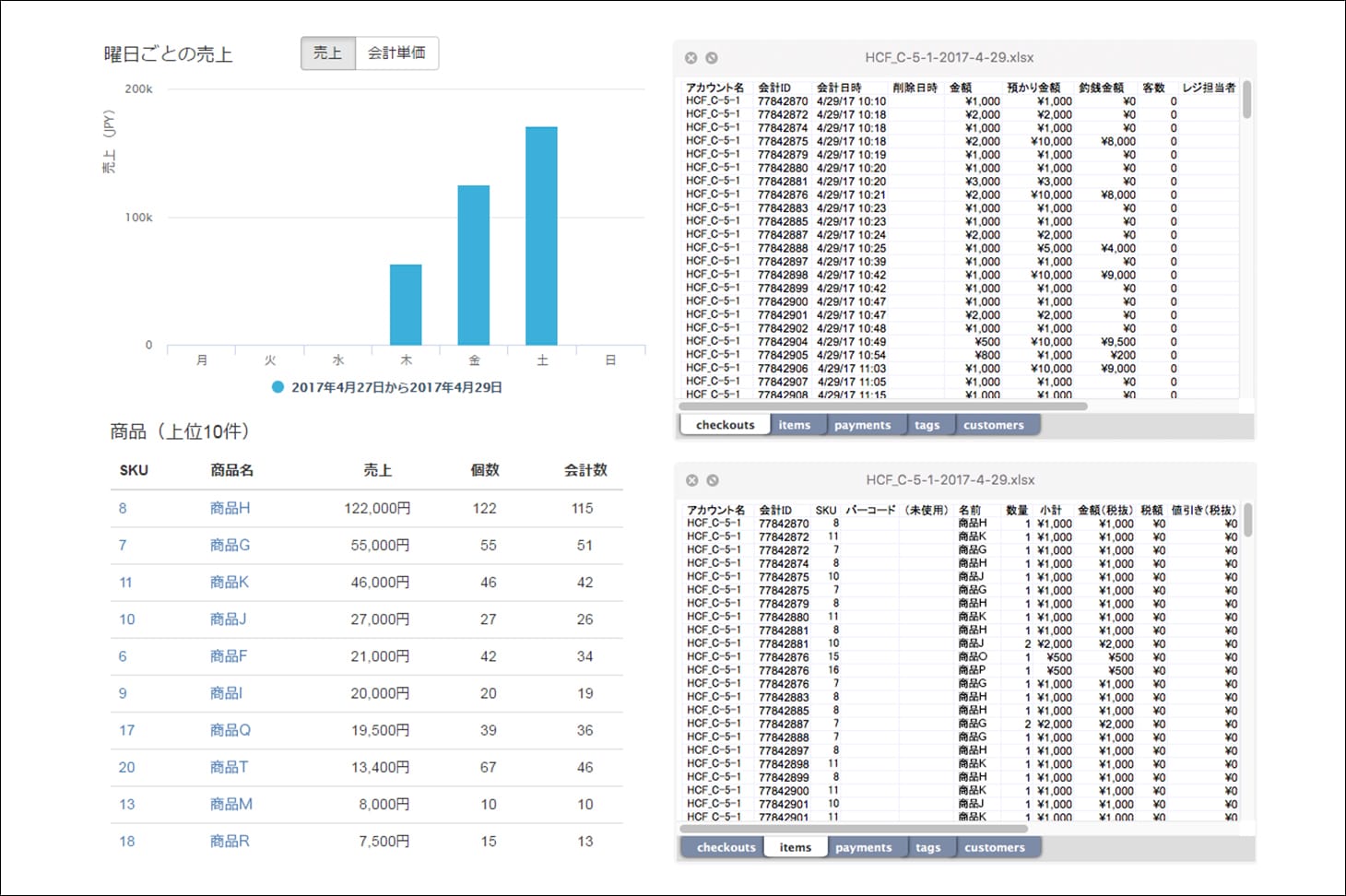Image resolution: width=1346 pixels, height=896 pixels.
Task: Open SKU link 9
Action: pos(123,693)
